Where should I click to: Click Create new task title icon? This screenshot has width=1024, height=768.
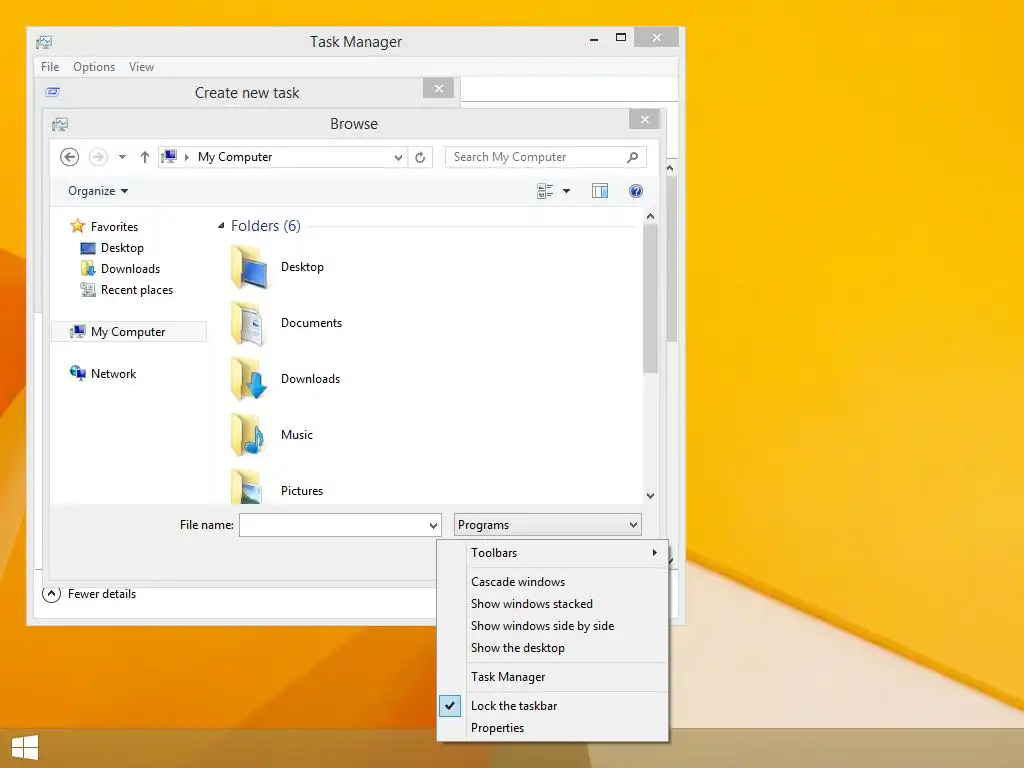pos(53,92)
